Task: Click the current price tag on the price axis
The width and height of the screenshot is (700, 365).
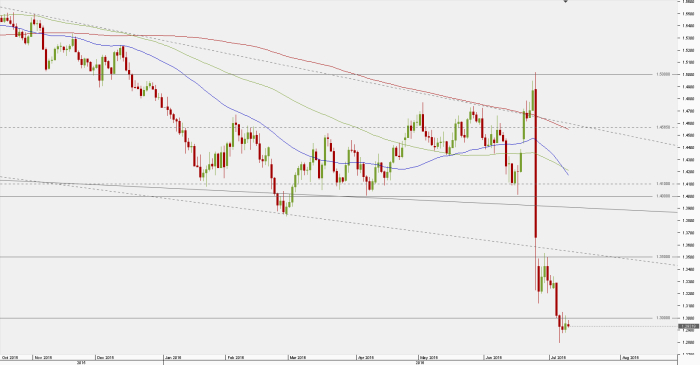Action: pos(688,327)
